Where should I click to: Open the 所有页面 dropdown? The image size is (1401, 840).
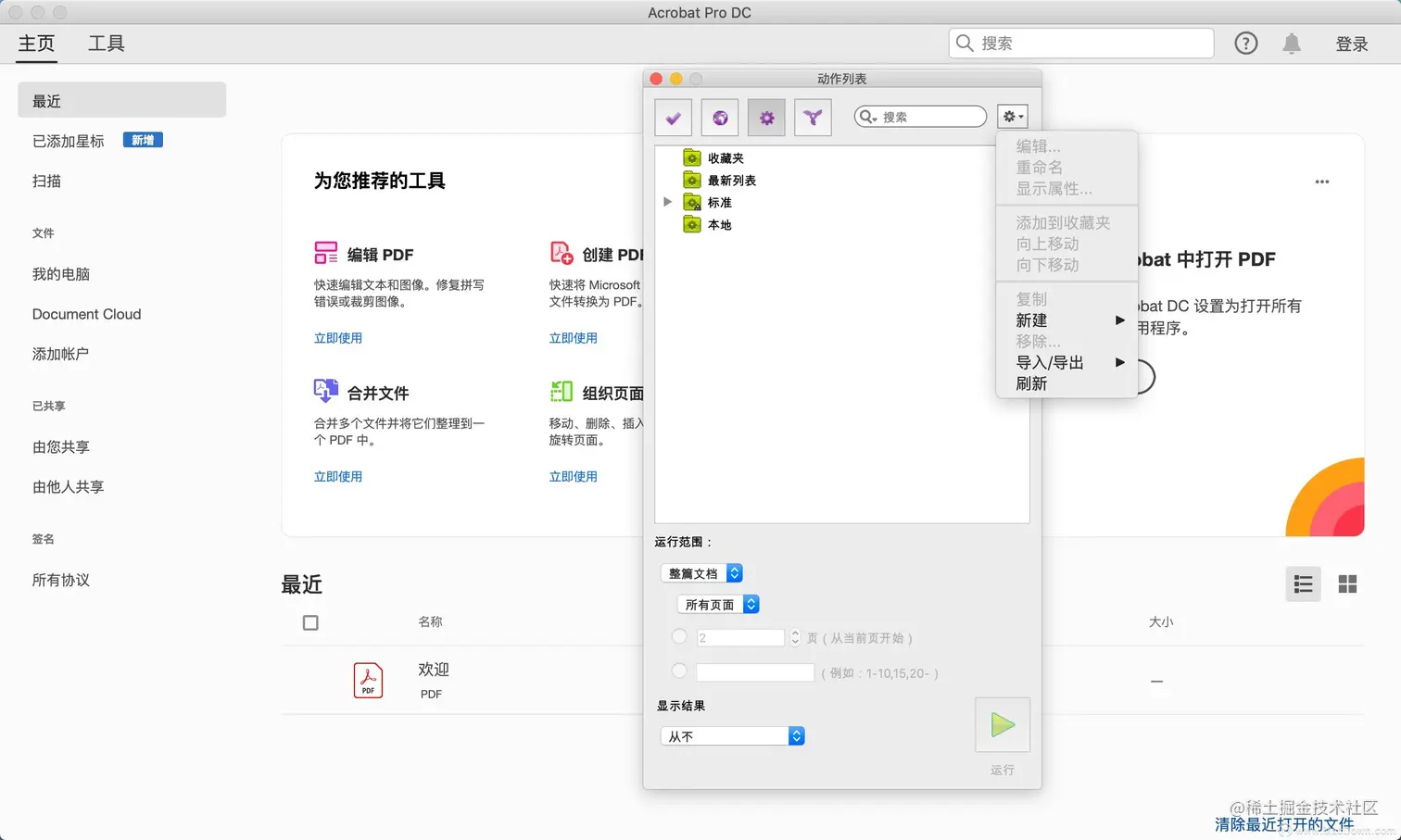[x=718, y=605]
